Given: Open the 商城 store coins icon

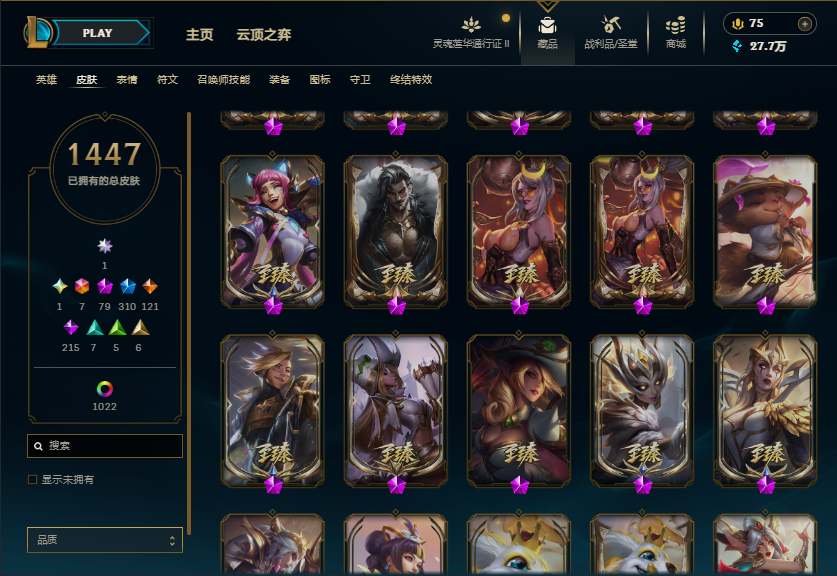Looking at the screenshot, I should pos(675,25).
